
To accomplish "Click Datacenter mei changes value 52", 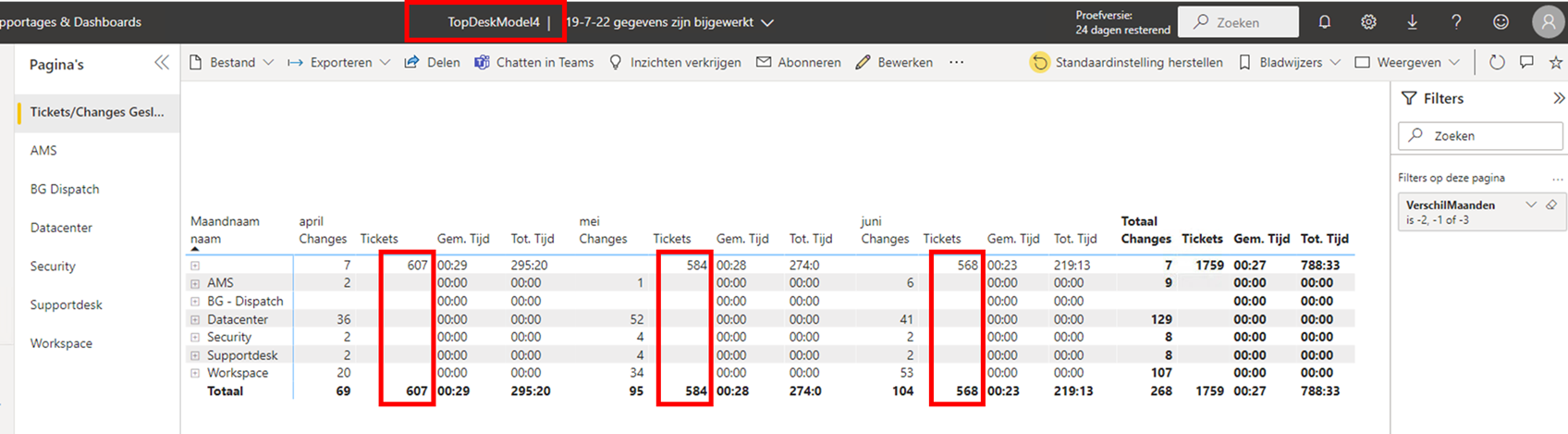I will pyautogui.click(x=636, y=319).
